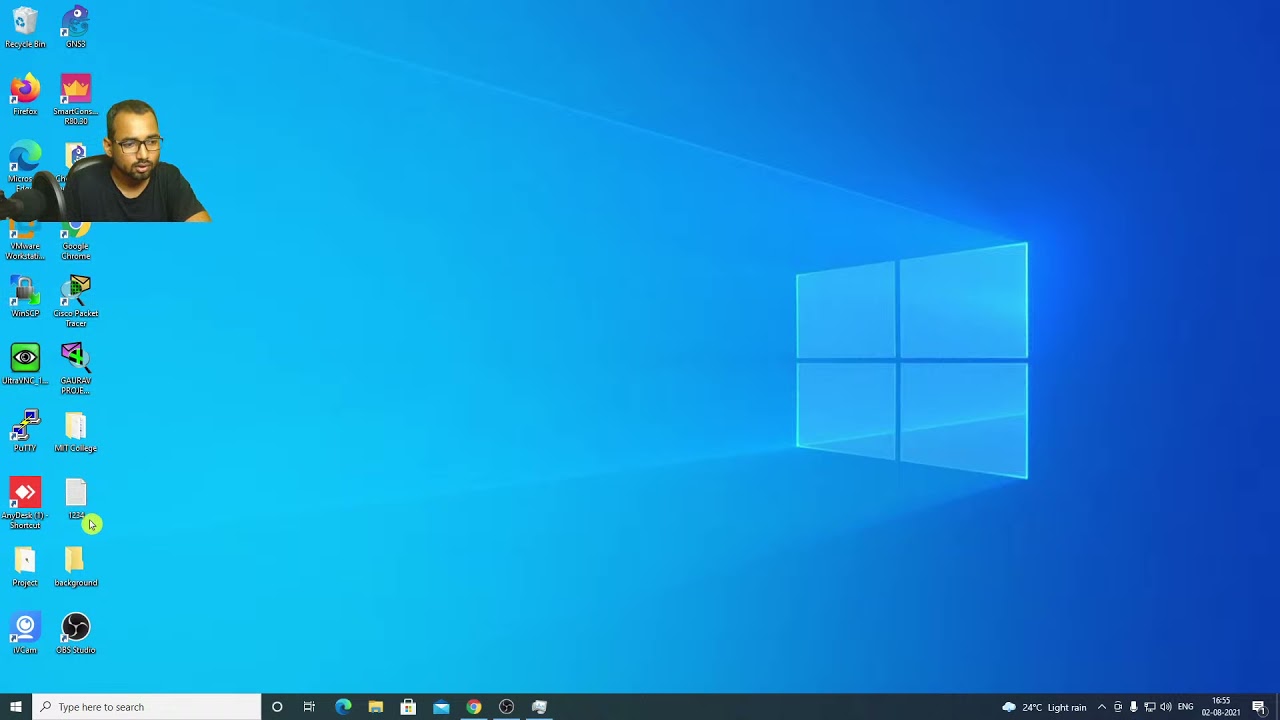Open the last running app on taskbar
This screenshot has height=720, width=1280.
[539, 707]
